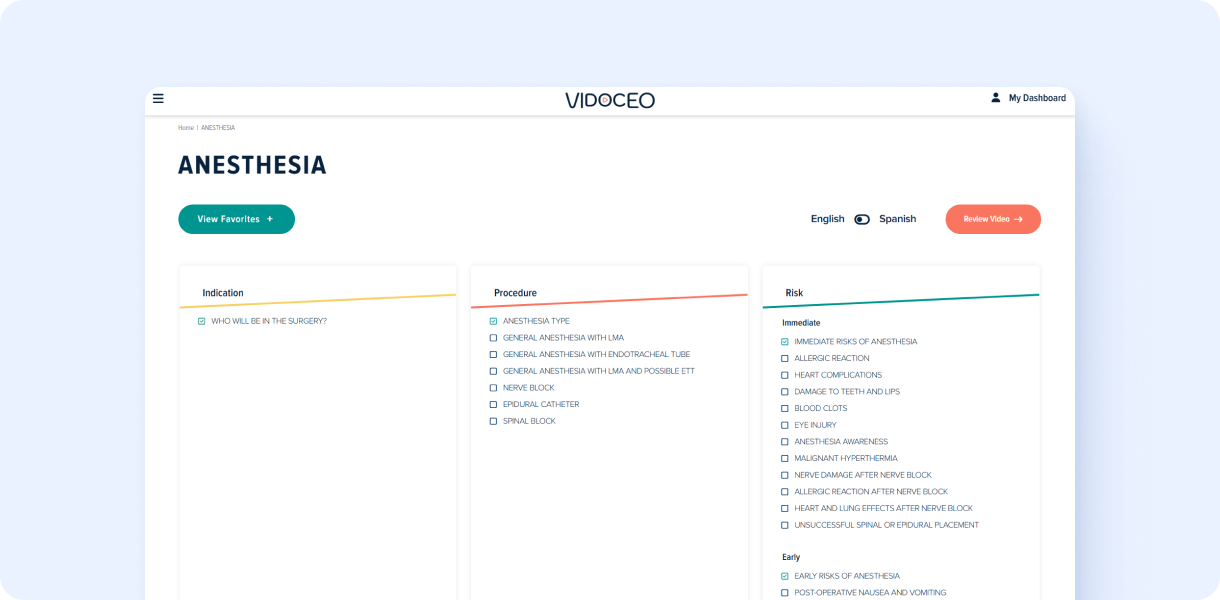
Task: Check Post-Operative Nausea And Vomiting checkbox
Action: (x=785, y=593)
